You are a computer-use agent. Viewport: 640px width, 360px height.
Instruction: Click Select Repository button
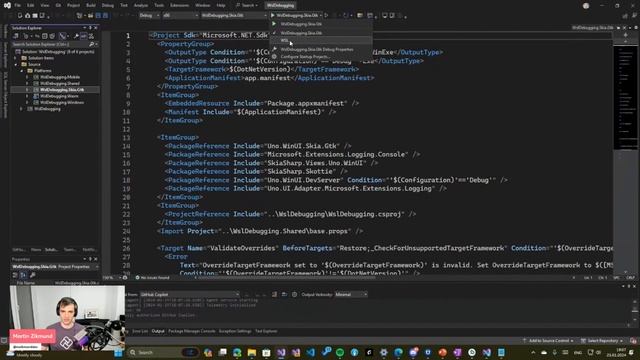pyautogui.click(x=602, y=341)
